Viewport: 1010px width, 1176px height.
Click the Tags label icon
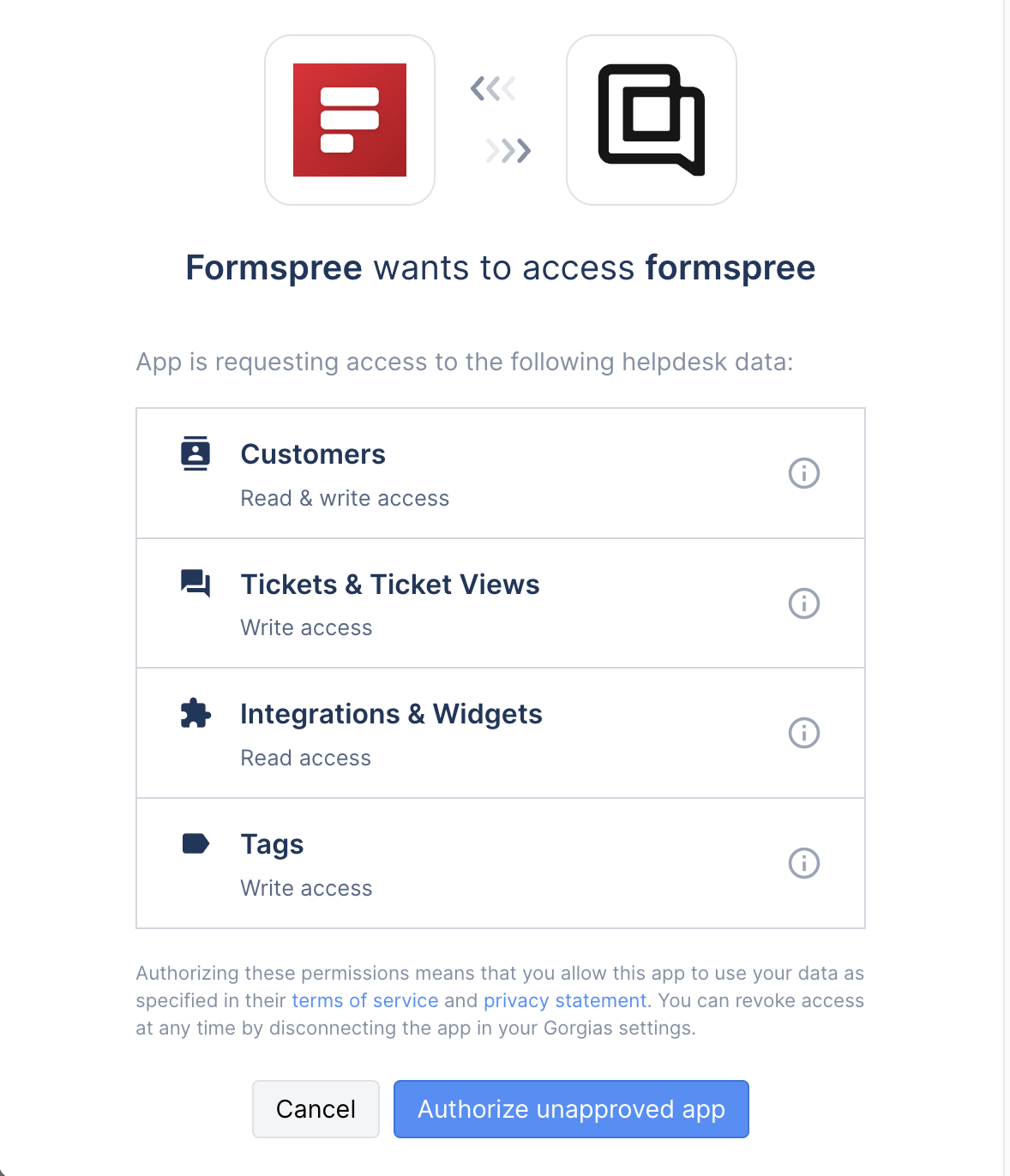pyautogui.click(x=195, y=843)
